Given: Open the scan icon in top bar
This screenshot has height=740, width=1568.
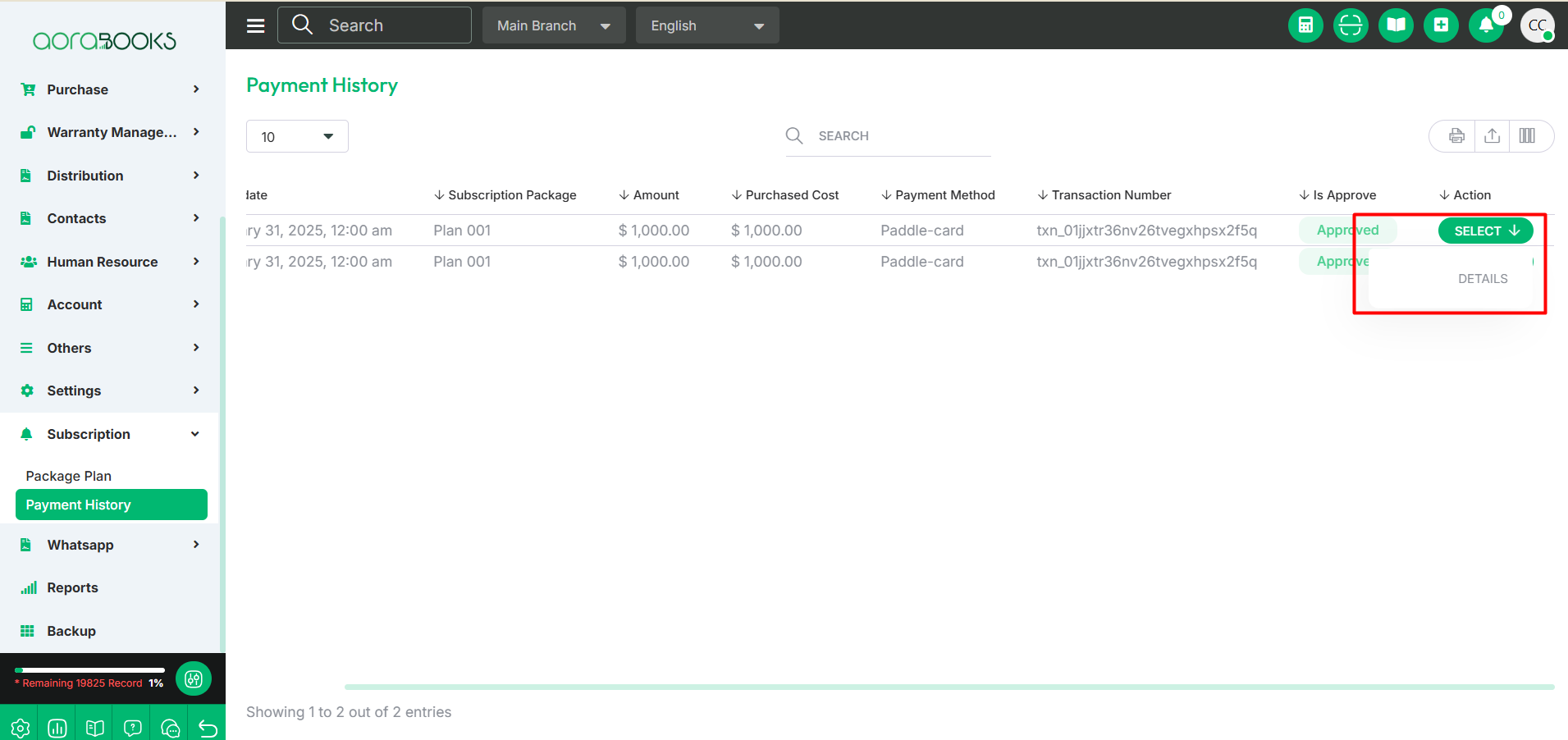Looking at the screenshot, I should 1351,25.
